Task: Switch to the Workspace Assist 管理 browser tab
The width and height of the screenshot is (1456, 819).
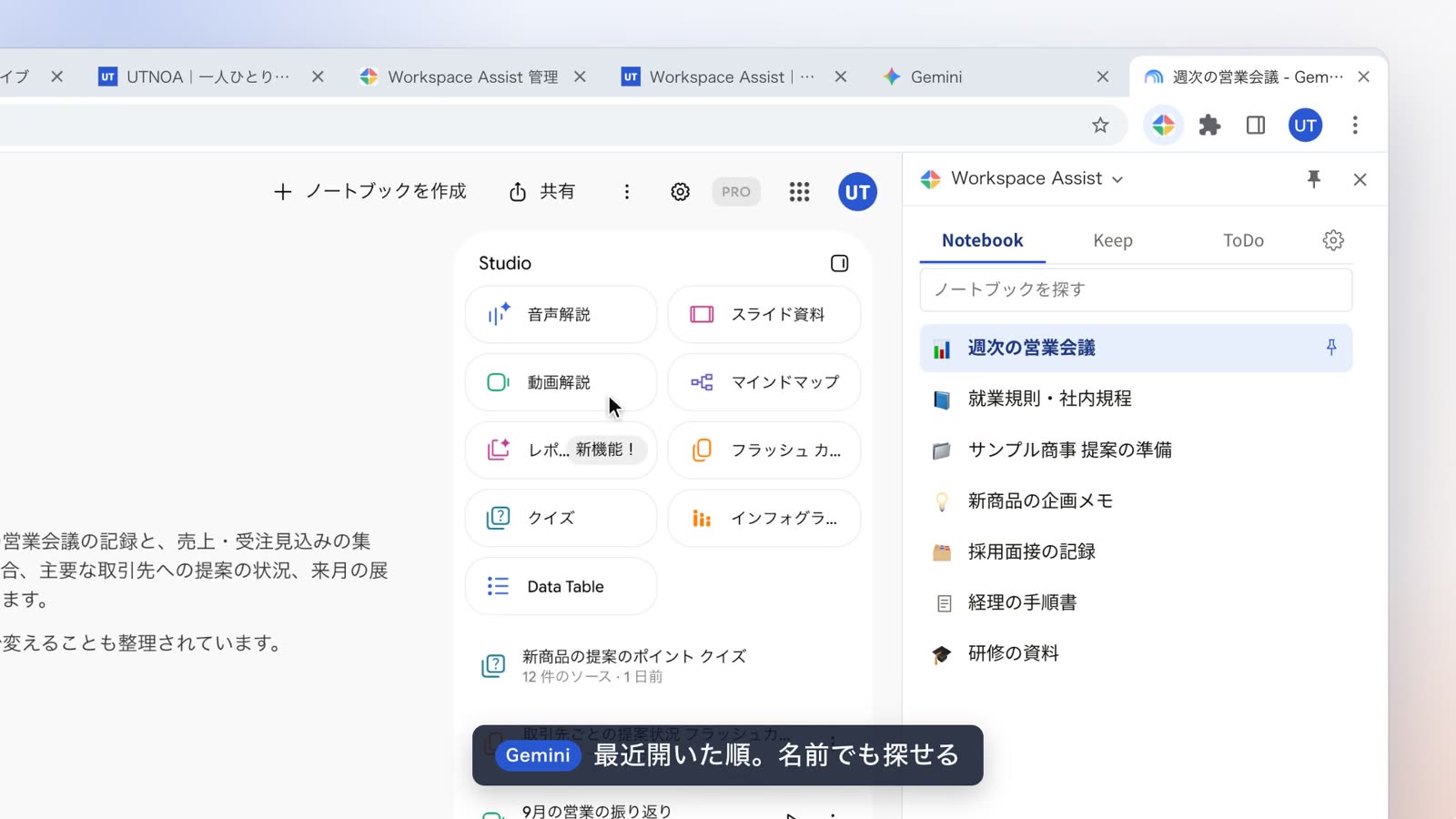Action: tap(471, 77)
